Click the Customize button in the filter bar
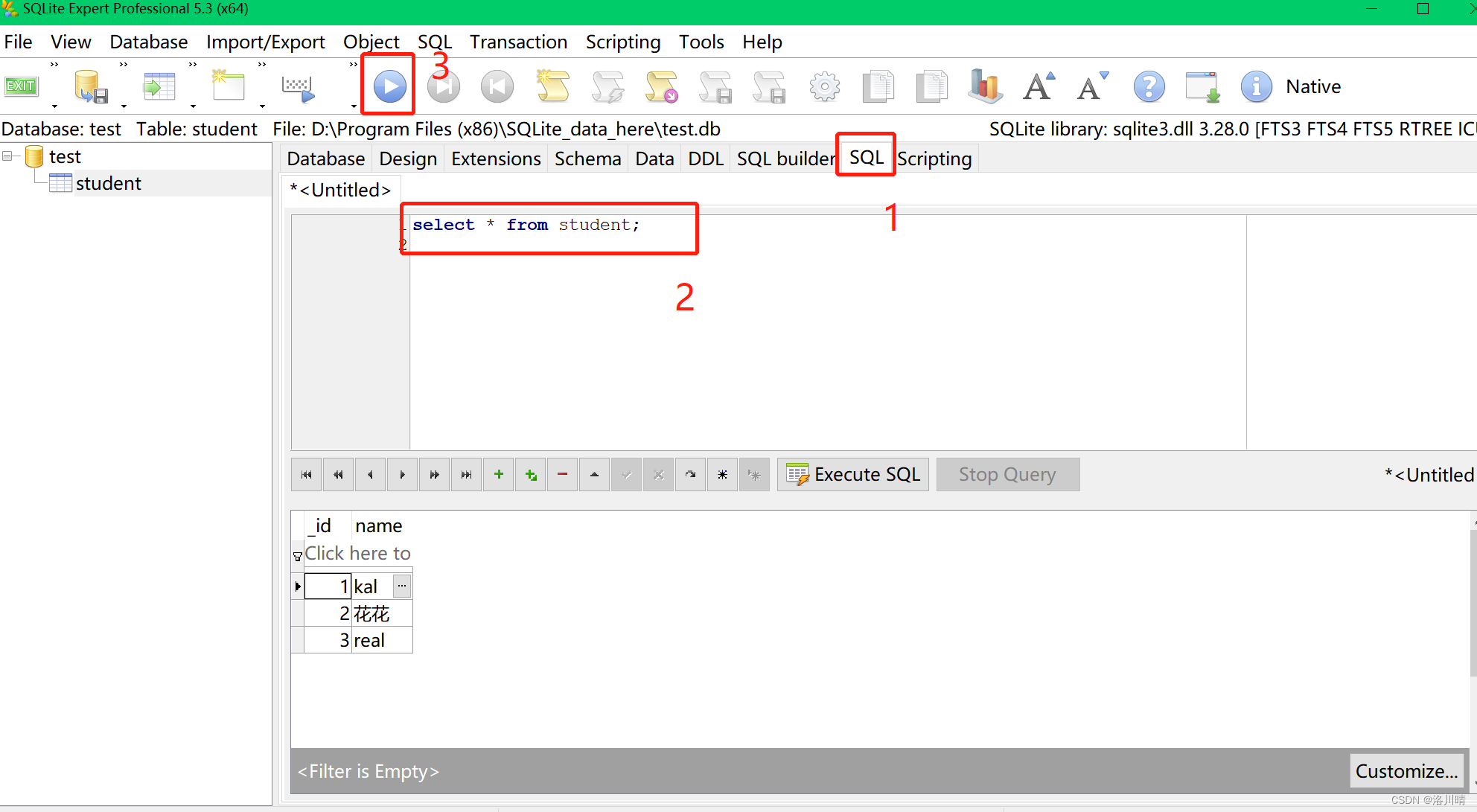1477x812 pixels. point(1406,770)
